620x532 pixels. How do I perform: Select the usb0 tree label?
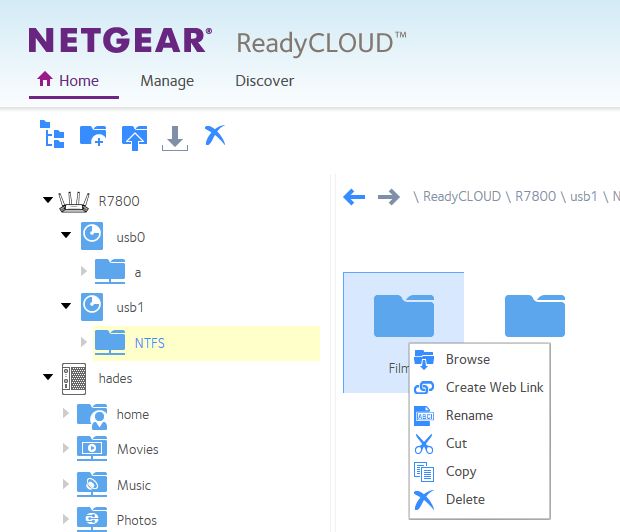tap(131, 237)
